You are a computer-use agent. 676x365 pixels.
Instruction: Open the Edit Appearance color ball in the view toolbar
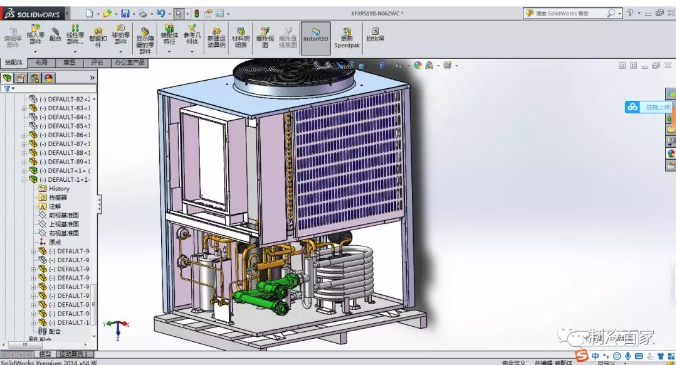click(417, 65)
